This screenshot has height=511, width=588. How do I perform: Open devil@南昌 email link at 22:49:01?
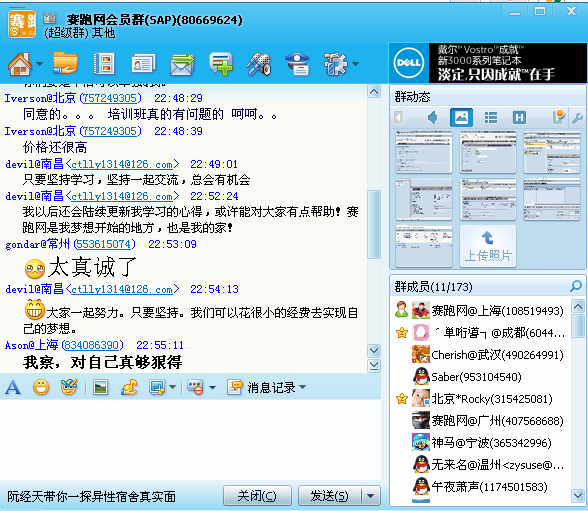(122, 164)
